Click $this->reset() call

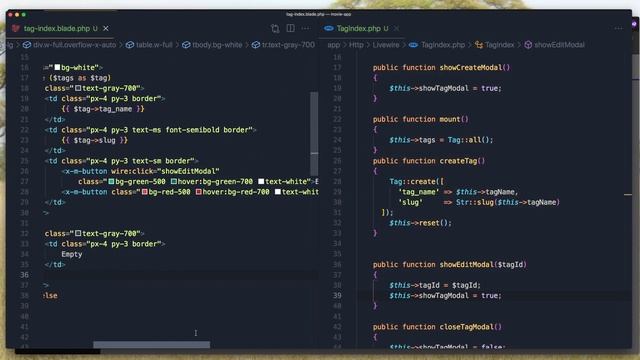[420, 223]
